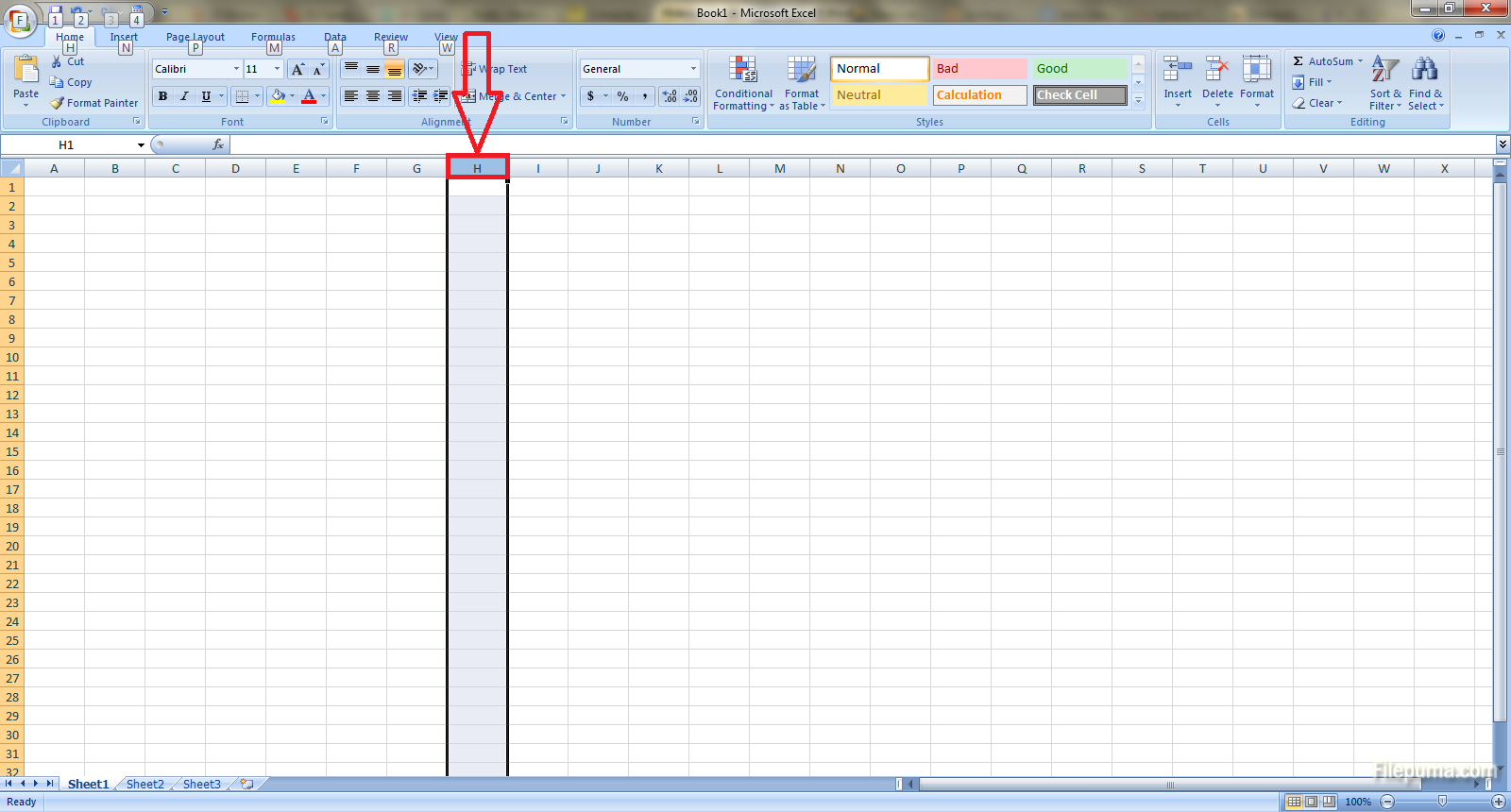Switch to the Page Layout tab
The width and height of the screenshot is (1511, 812).
(x=195, y=37)
